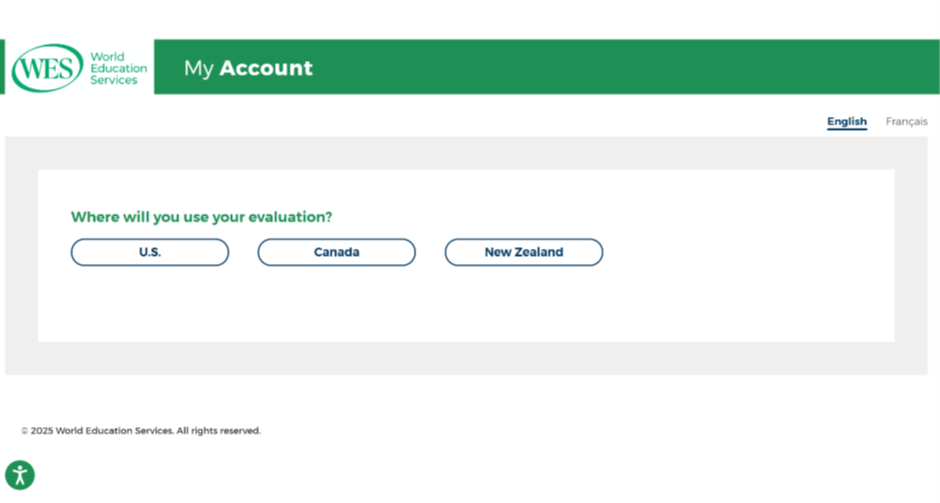Click the gray panel around the white card
The image size is (940, 503).
click(466, 359)
